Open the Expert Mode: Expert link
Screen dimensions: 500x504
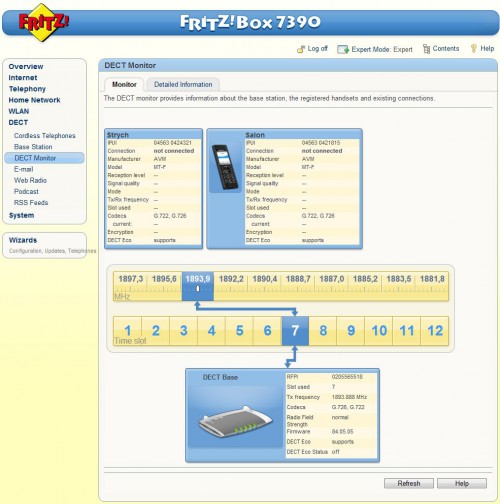[382, 49]
